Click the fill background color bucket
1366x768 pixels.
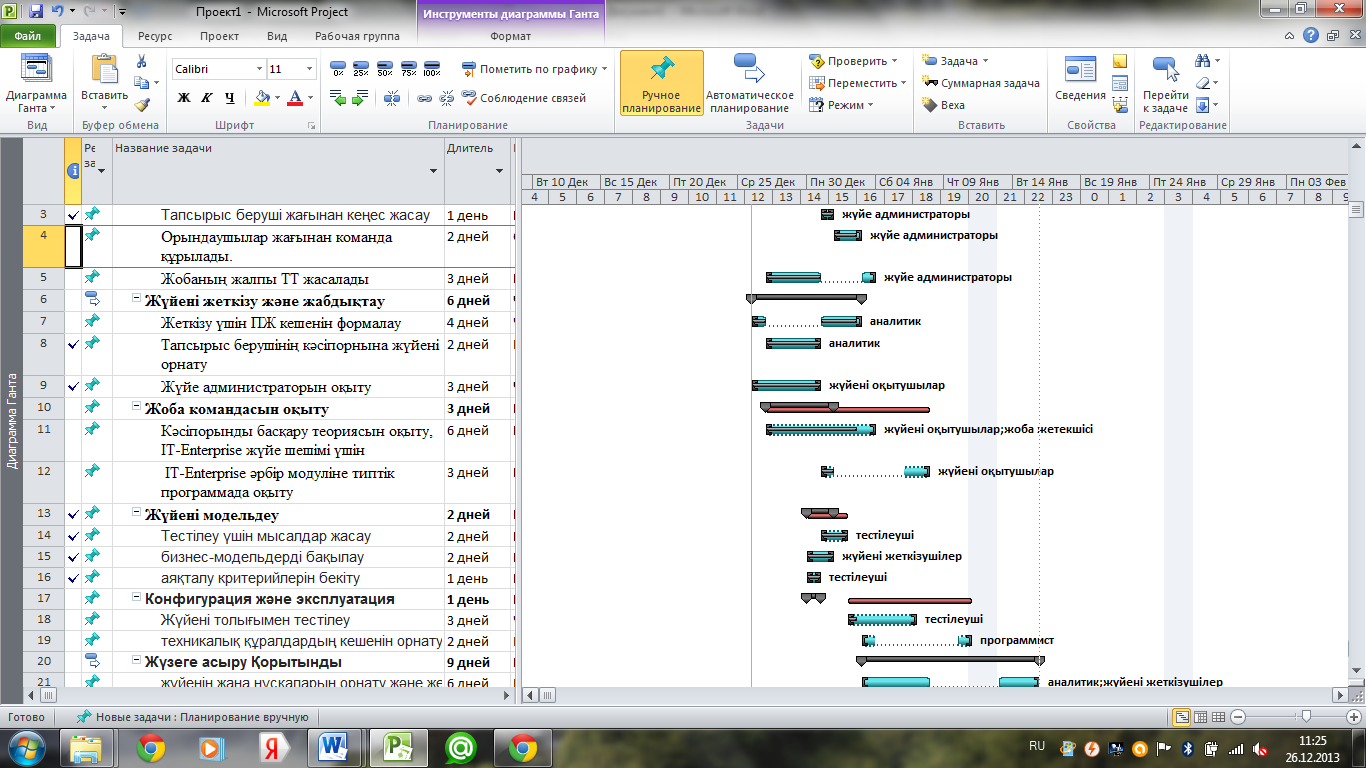(262, 98)
